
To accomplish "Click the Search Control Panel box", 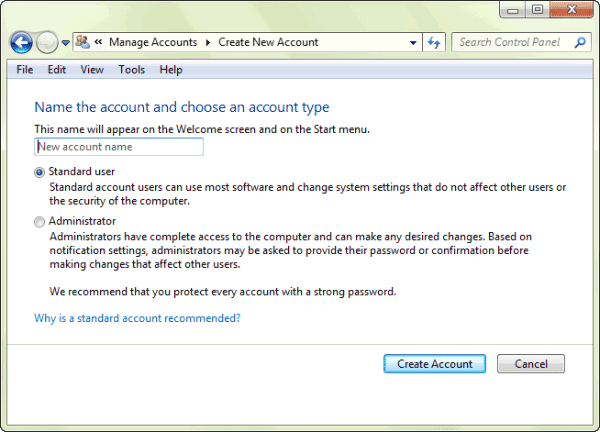I will click(x=521, y=42).
